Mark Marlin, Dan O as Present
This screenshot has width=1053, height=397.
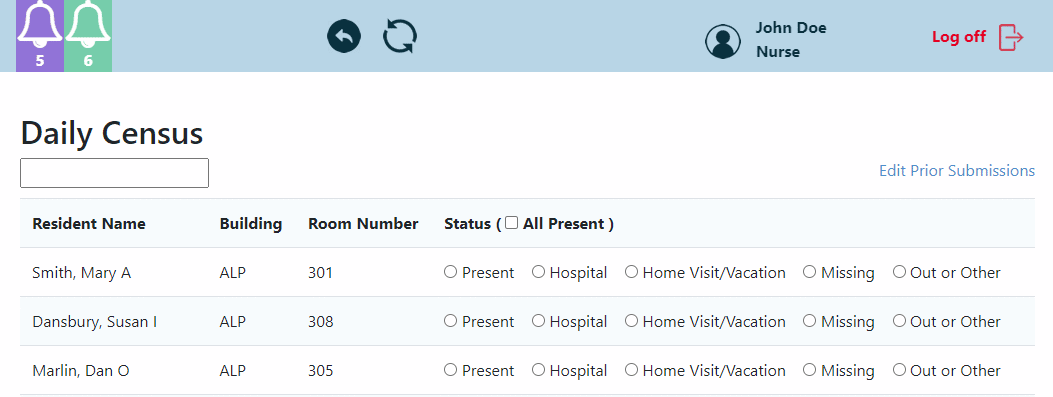point(451,370)
